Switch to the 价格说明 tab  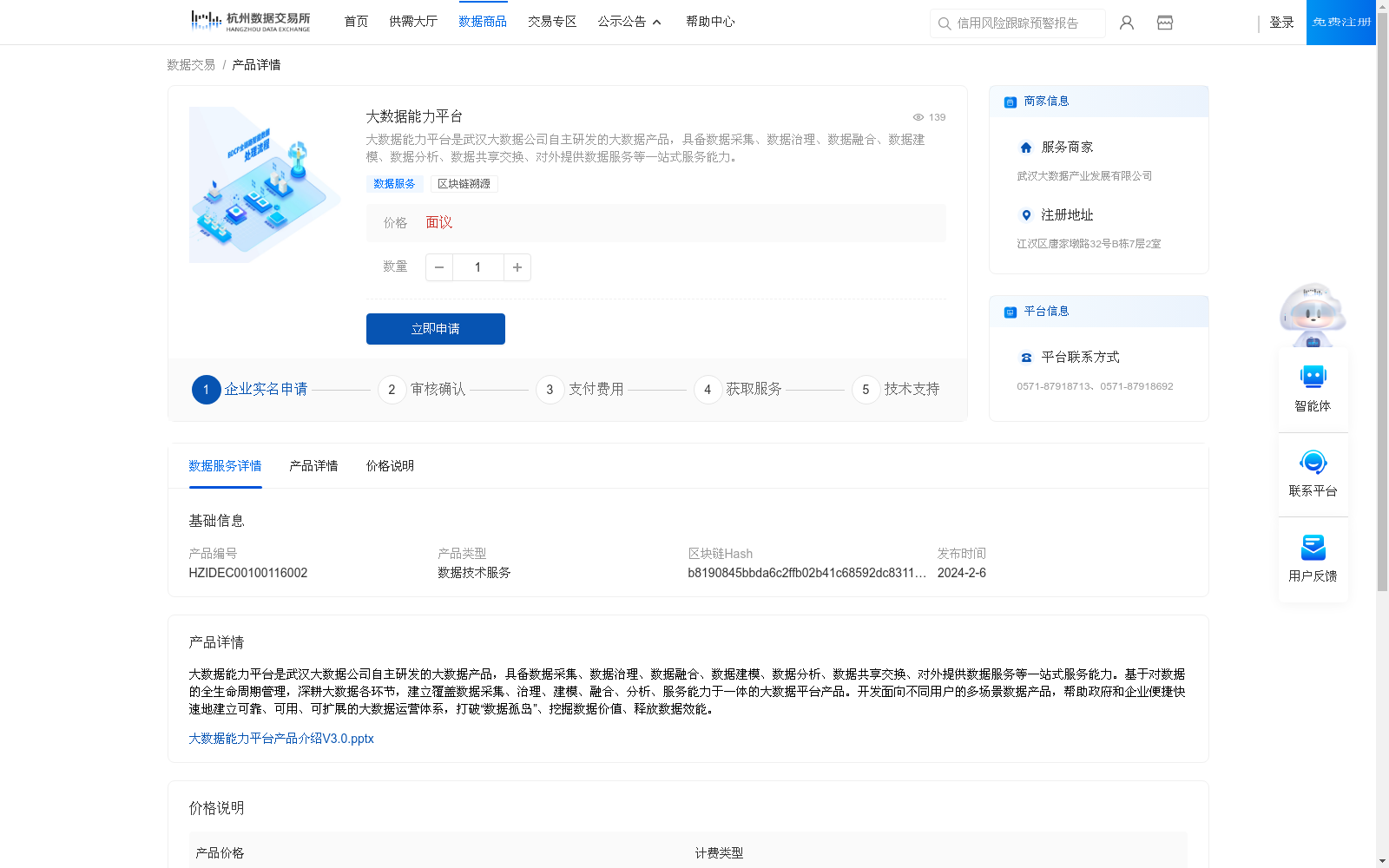tap(390, 466)
